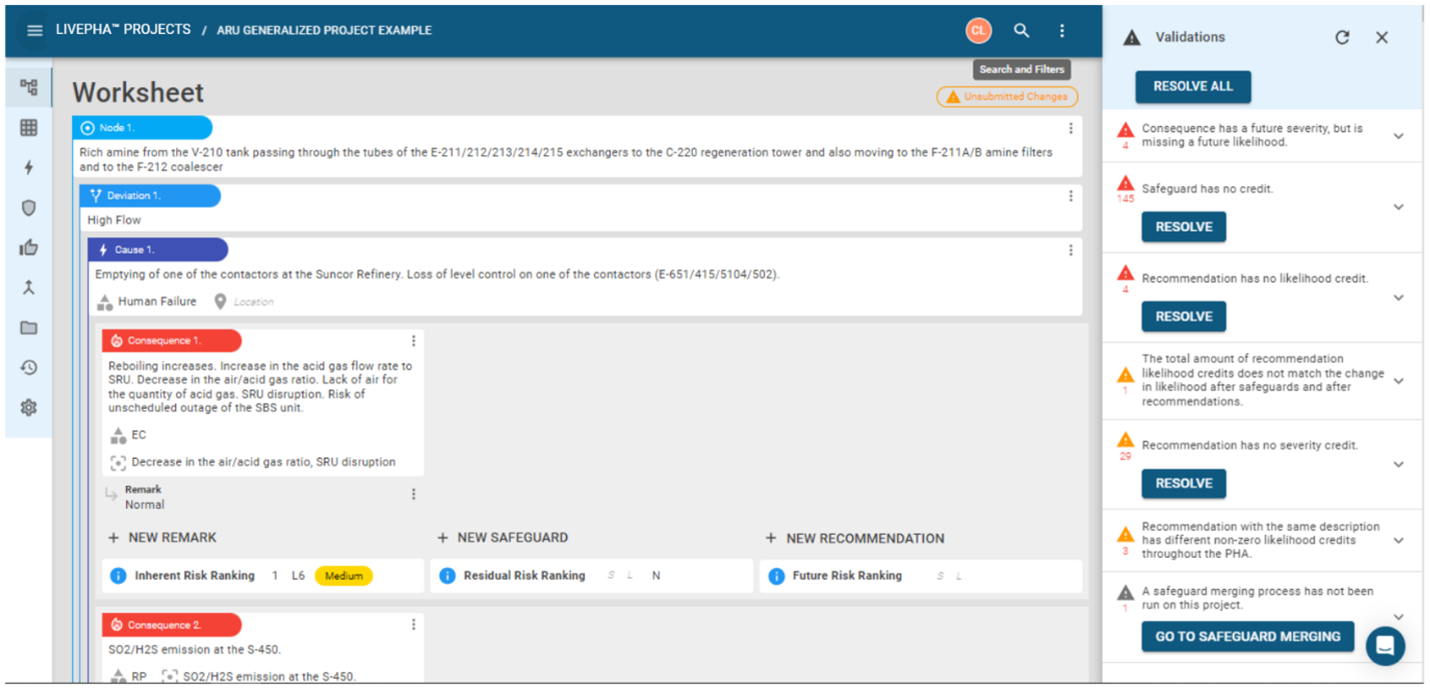Select the Consequence 2 label tab
This screenshot has width=1430, height=689.
[x=172, y=625]
